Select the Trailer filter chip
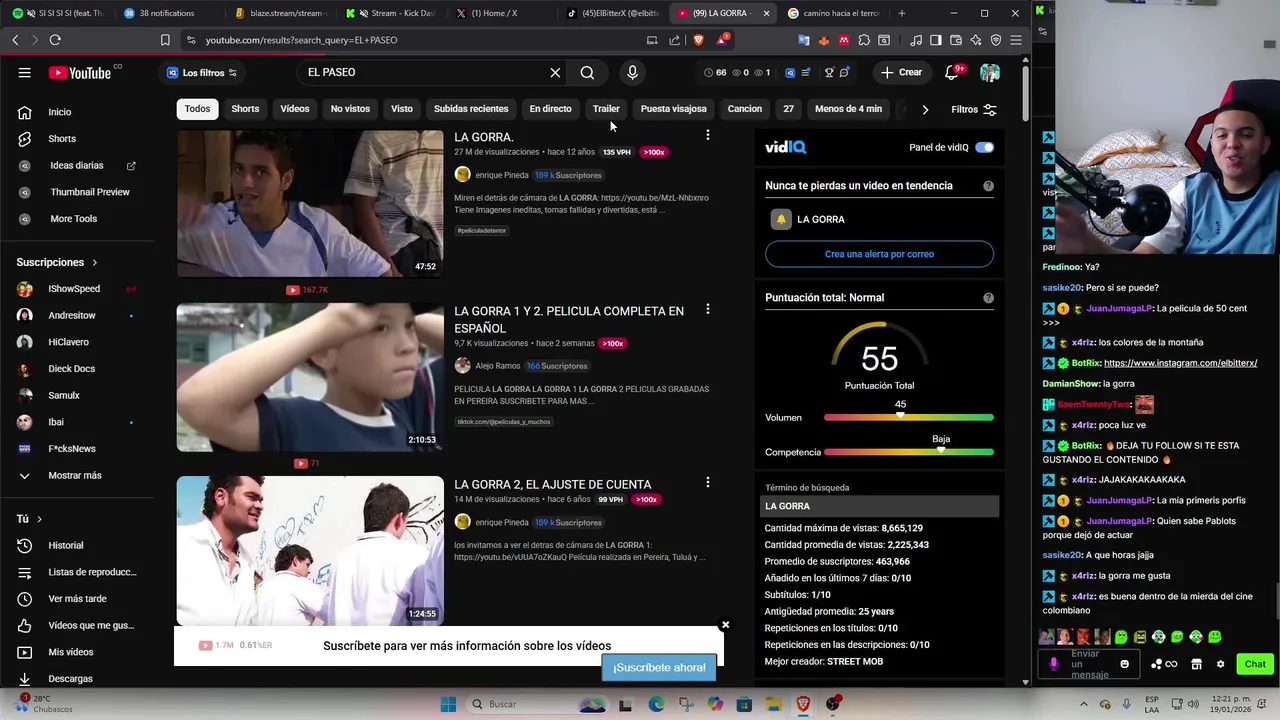Screen dimensions: 1280x720 point(606,108)
